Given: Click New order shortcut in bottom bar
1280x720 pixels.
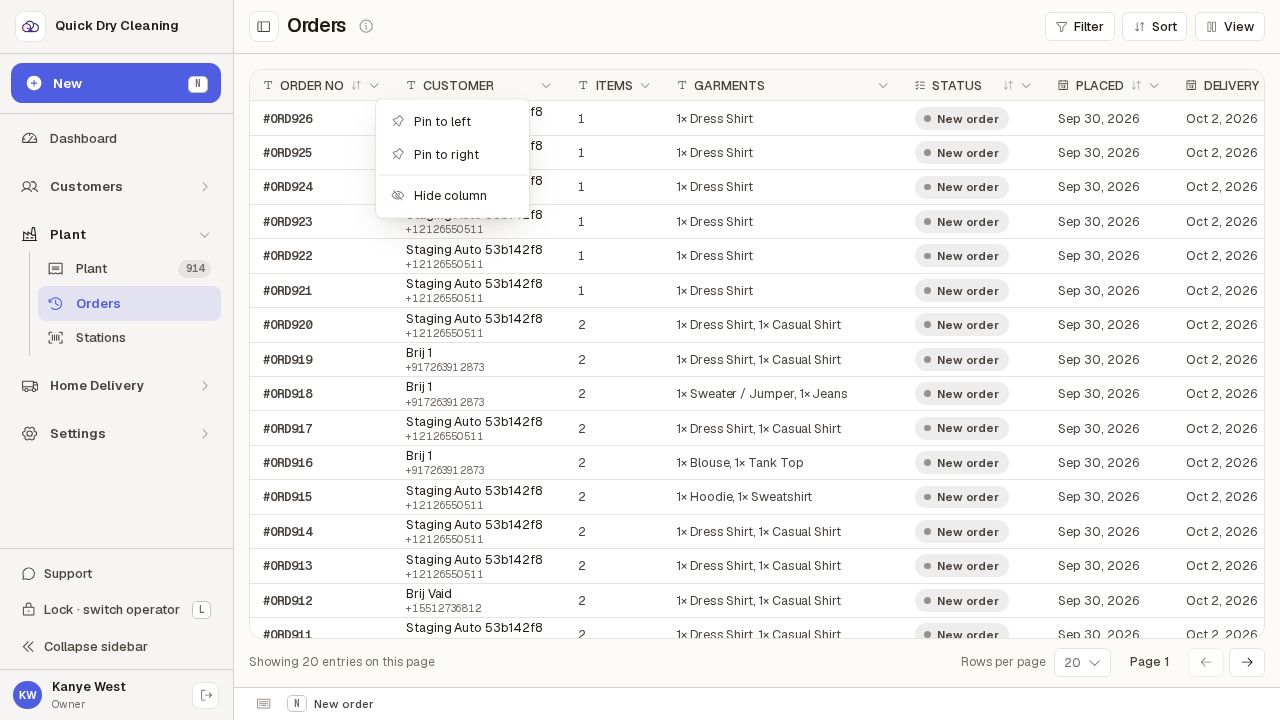Looking at the screenshot, I should (331, 704).
